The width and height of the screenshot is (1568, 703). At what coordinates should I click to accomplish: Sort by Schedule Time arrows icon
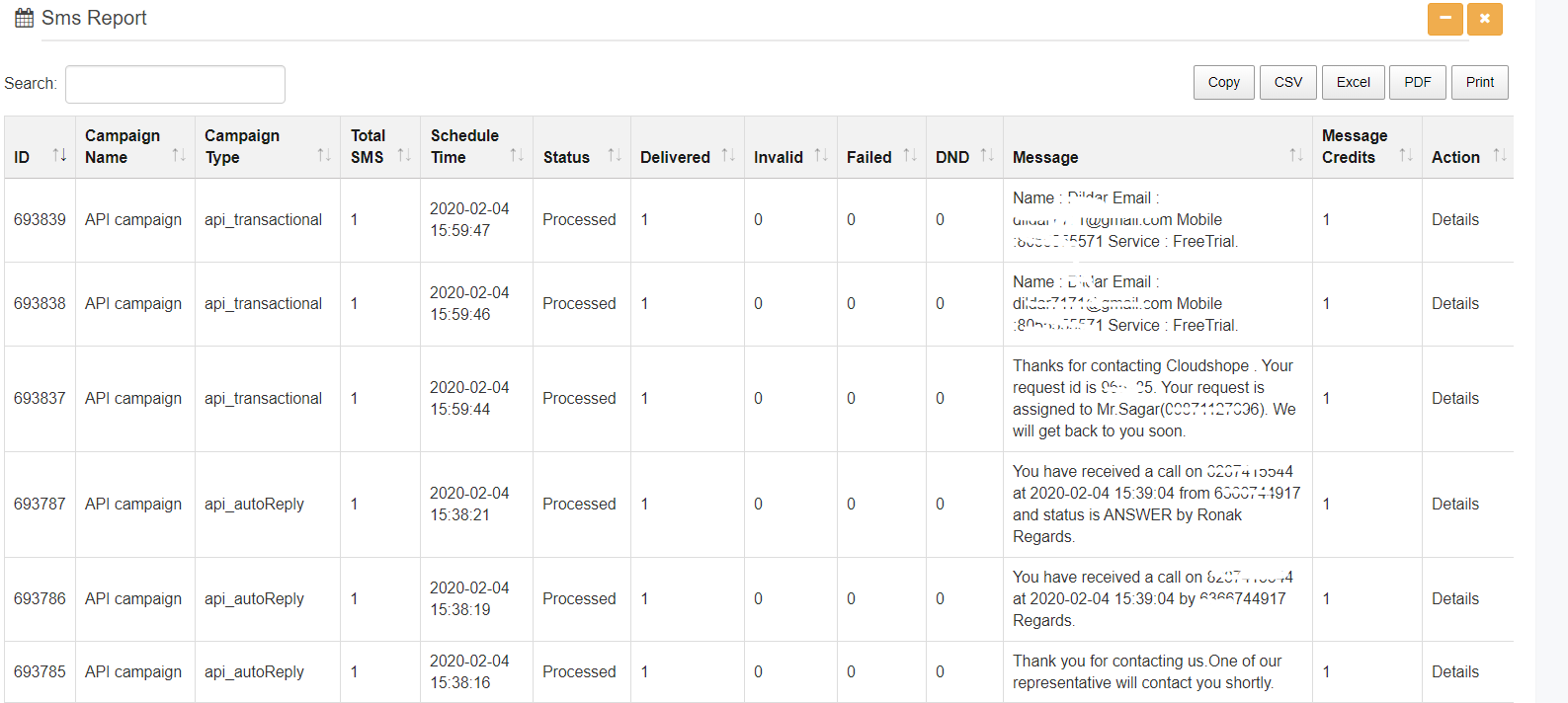517,155
